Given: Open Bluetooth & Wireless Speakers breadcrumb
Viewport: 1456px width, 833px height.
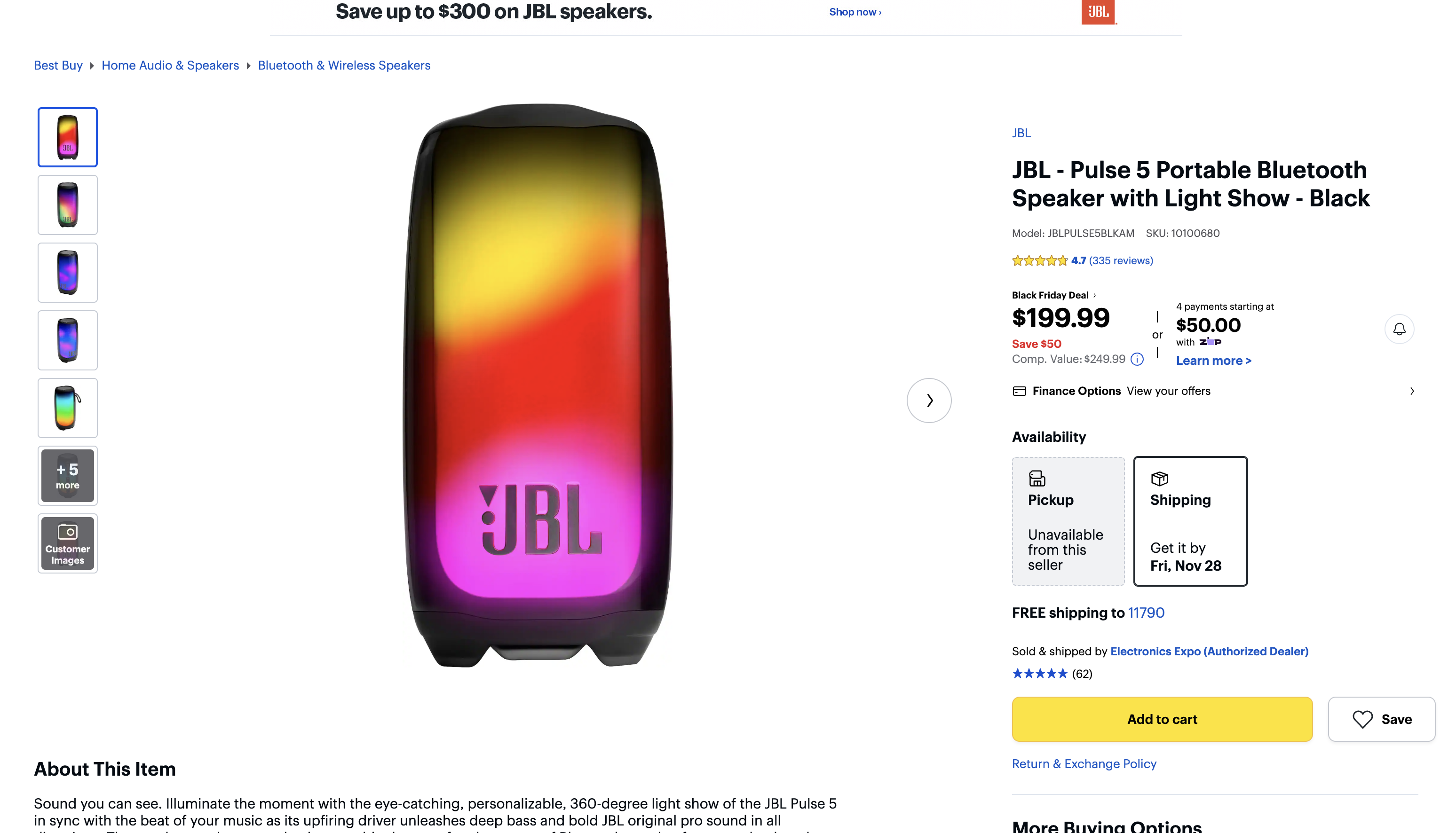Looking at the screenshot, I should pyautogui.click(x=344, y=65).
